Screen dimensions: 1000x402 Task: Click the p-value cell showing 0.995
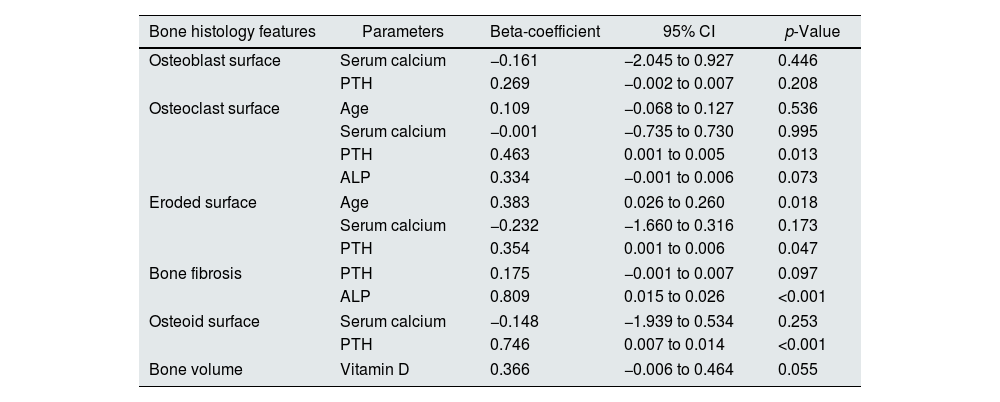[x=797, y=131]
